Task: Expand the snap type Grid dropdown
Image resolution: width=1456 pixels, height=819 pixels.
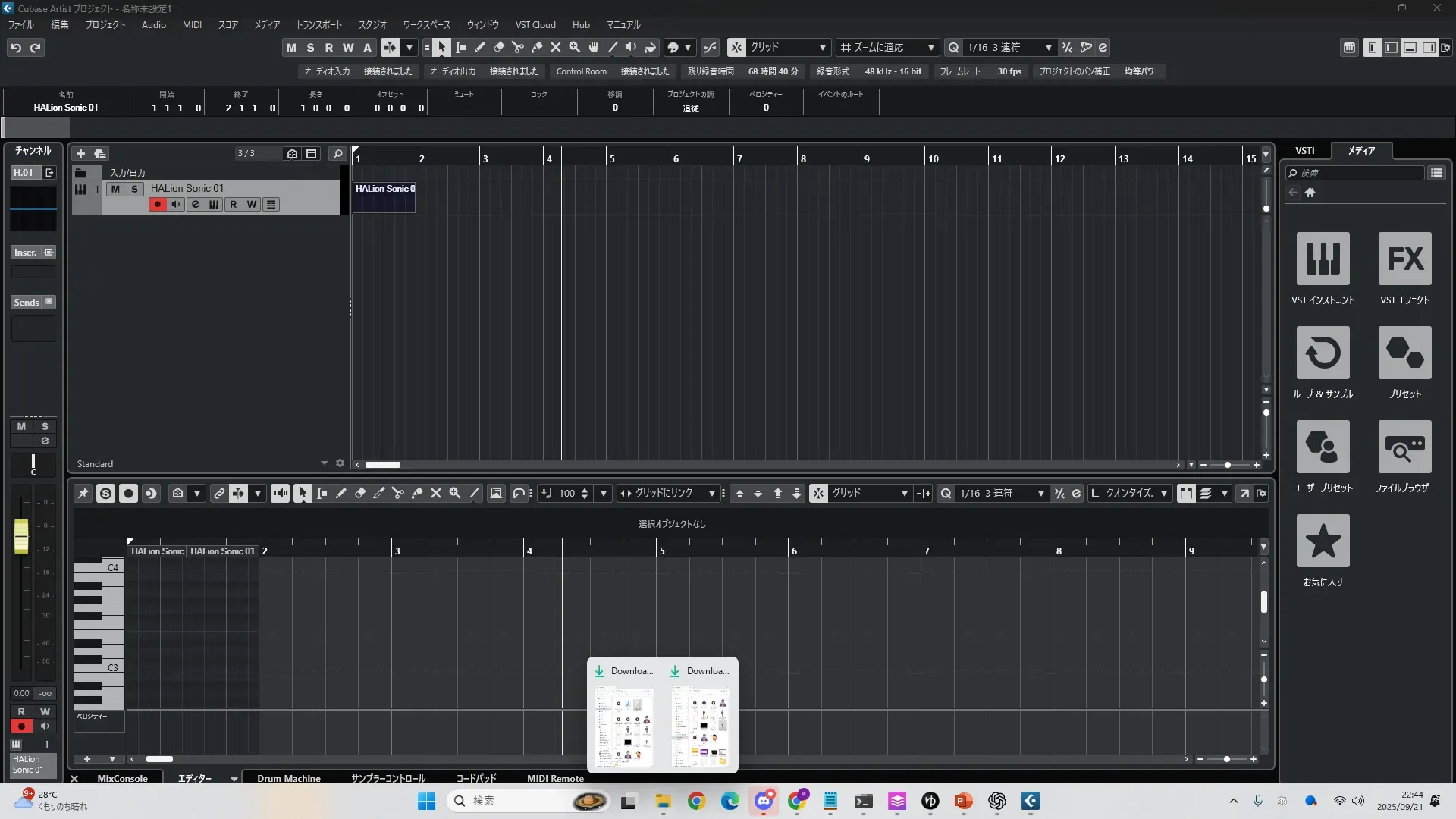Action: [823, 48]
